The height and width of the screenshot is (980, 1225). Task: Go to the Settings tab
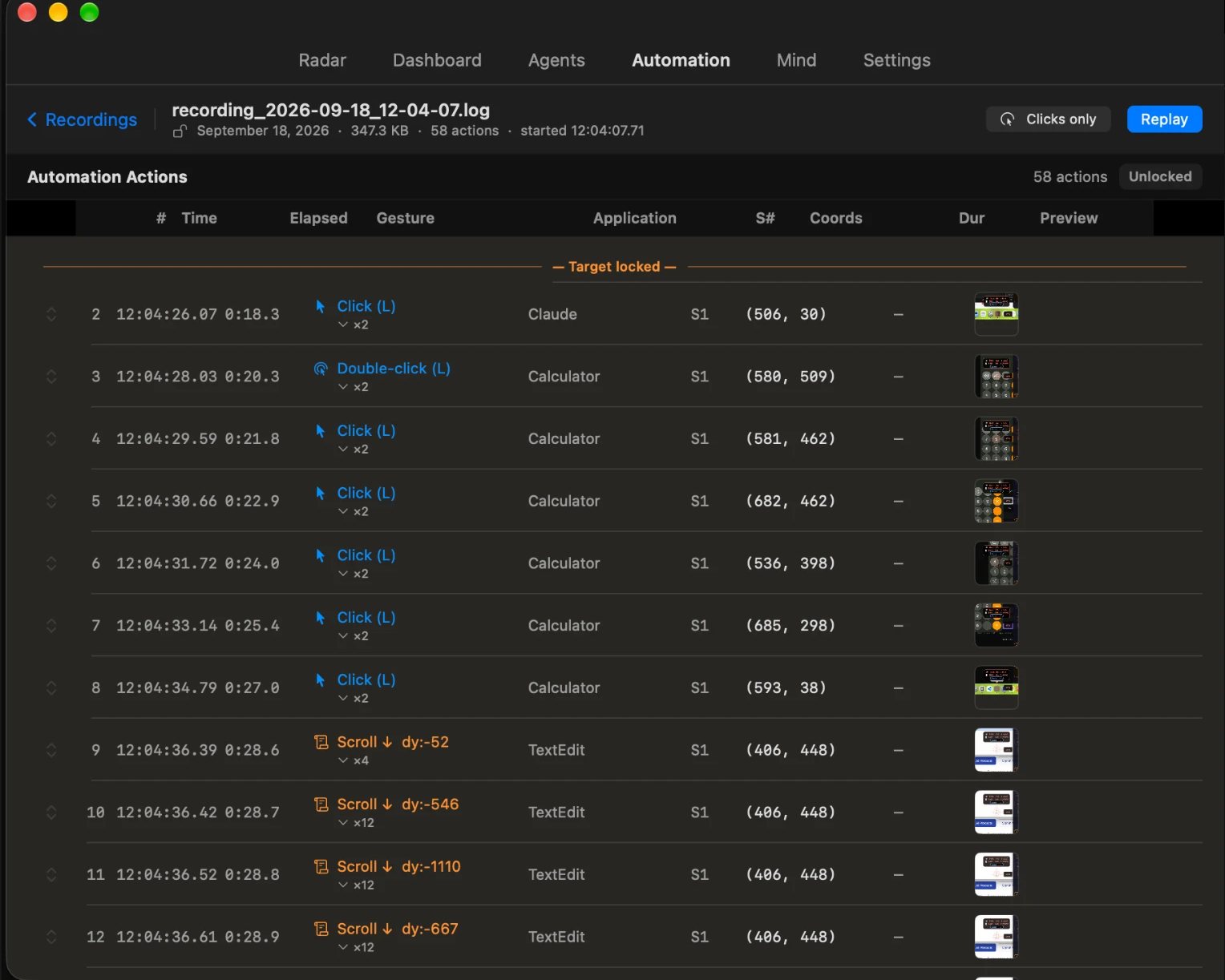pyautogui.click(x=896, y=60)
